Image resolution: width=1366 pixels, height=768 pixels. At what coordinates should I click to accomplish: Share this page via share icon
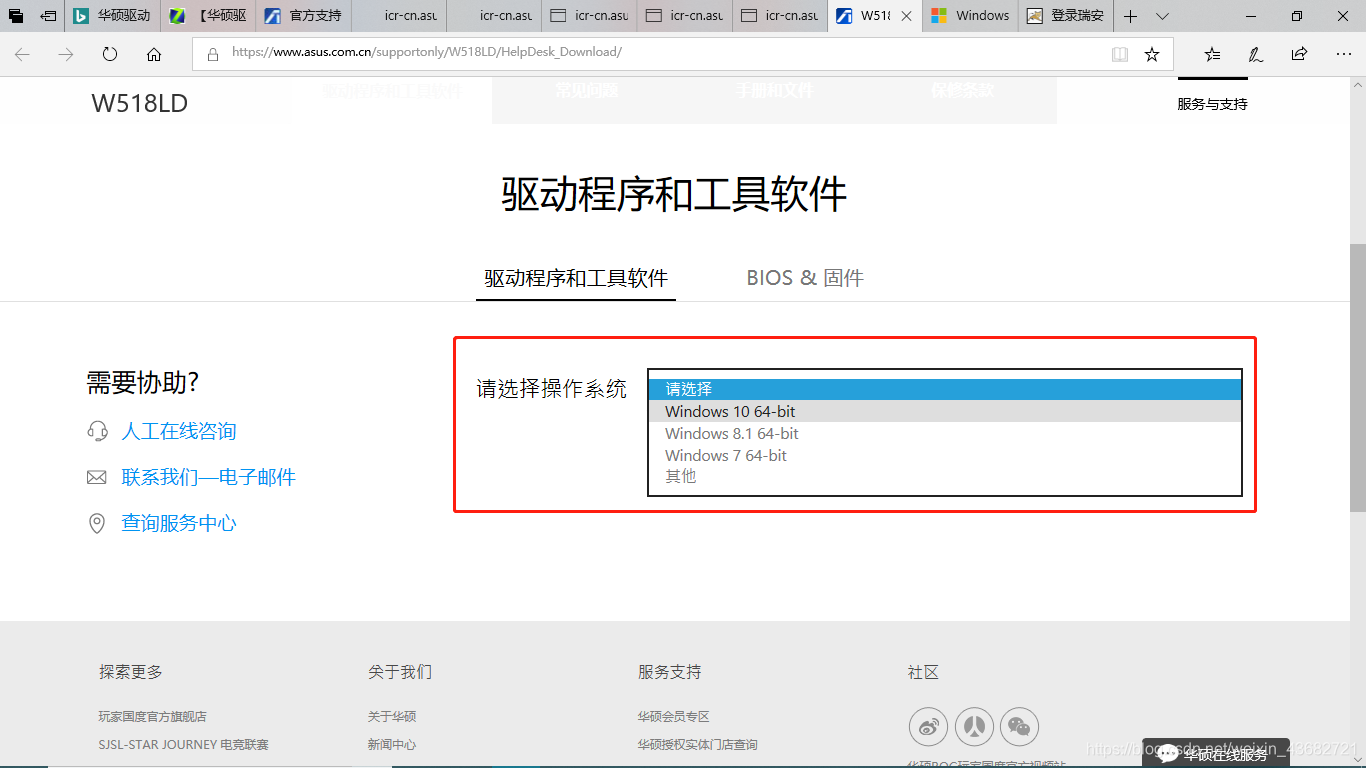tap(1299, 54)
